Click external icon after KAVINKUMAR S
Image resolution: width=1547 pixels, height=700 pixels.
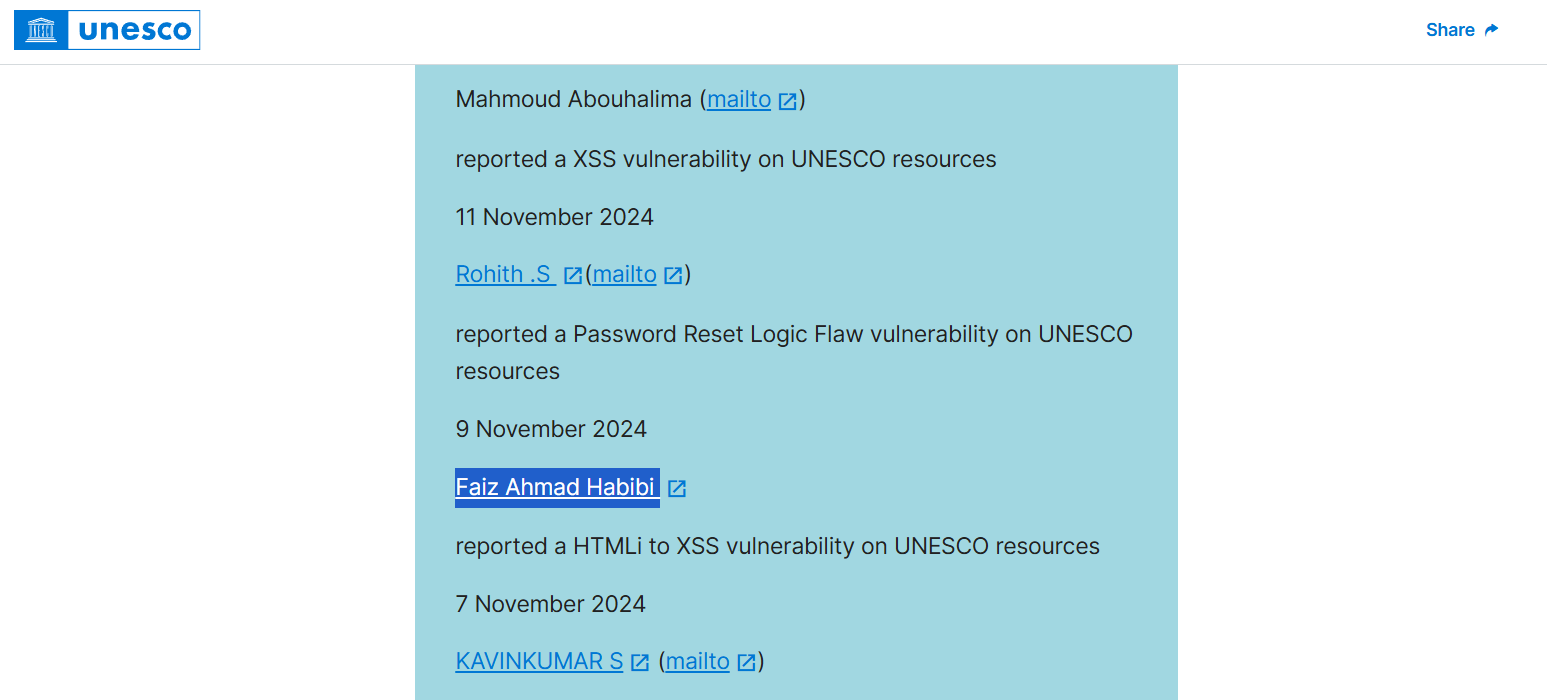point(640,662)
